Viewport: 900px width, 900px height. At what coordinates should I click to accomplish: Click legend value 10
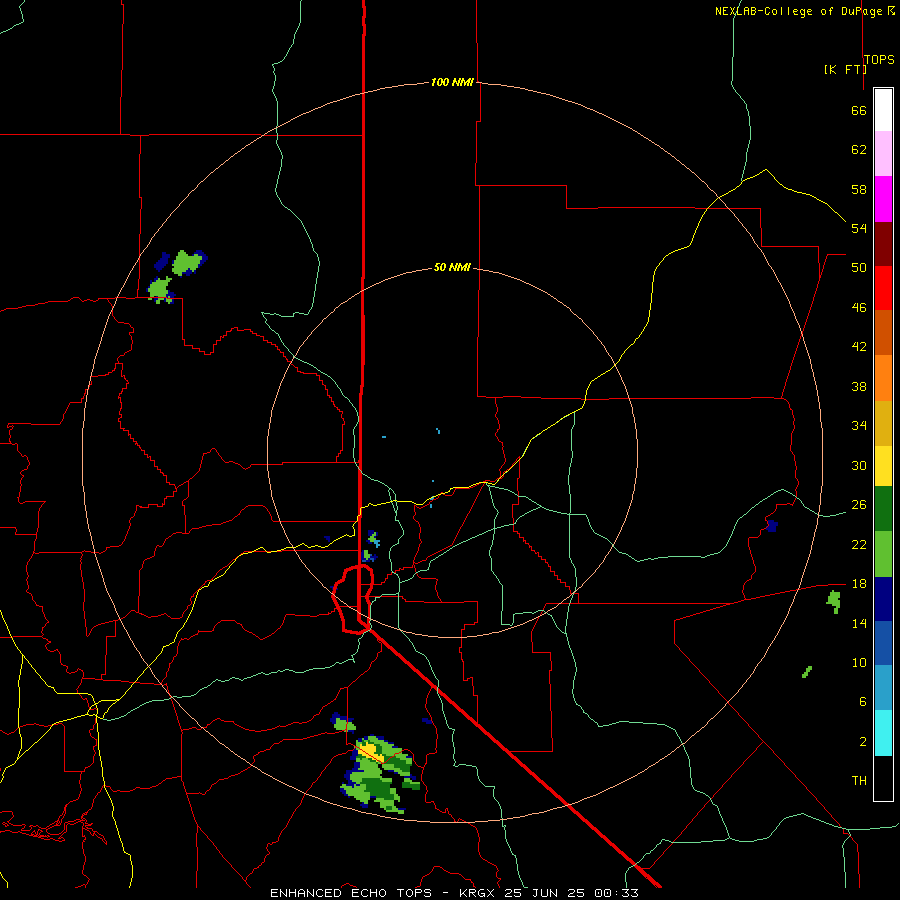[x=859, y=663]
